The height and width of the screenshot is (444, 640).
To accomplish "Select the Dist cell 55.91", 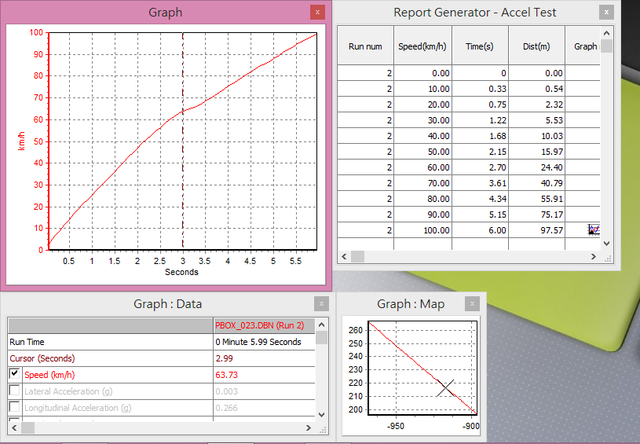I will (537, 199).
